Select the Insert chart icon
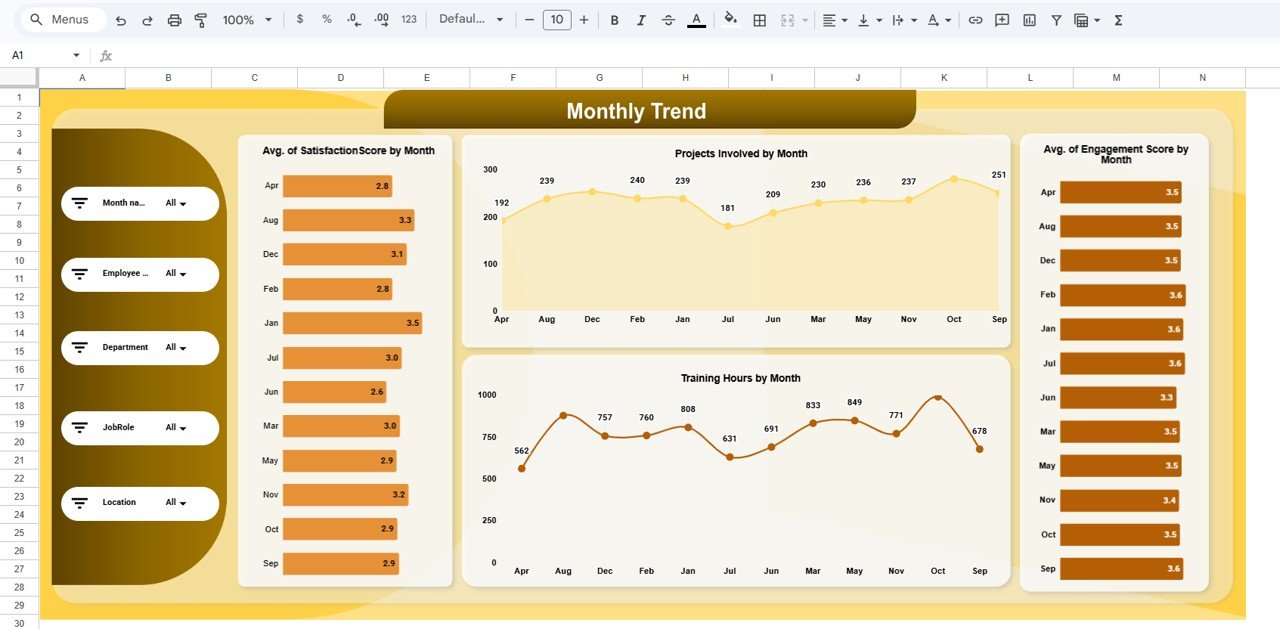This screenshot has height=629, width=1280. (x=1028, y=19)
